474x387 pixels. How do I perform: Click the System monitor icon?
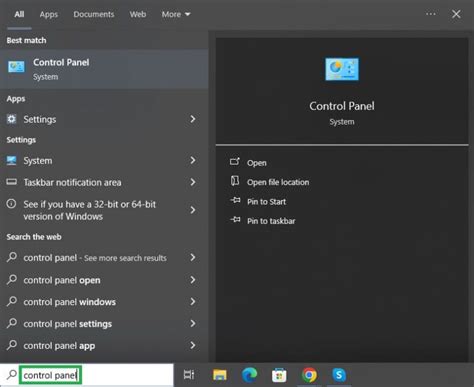point(11,161)
